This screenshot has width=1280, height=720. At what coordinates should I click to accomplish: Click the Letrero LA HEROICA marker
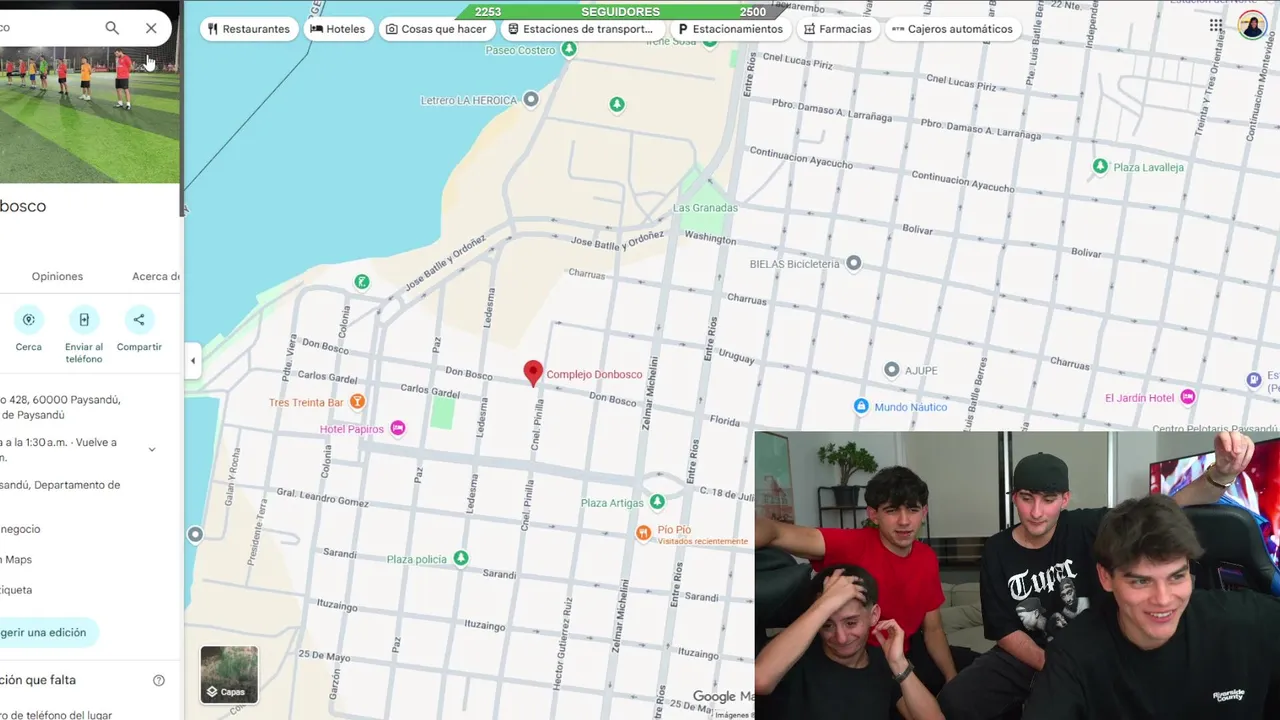[x=531, y=99]
